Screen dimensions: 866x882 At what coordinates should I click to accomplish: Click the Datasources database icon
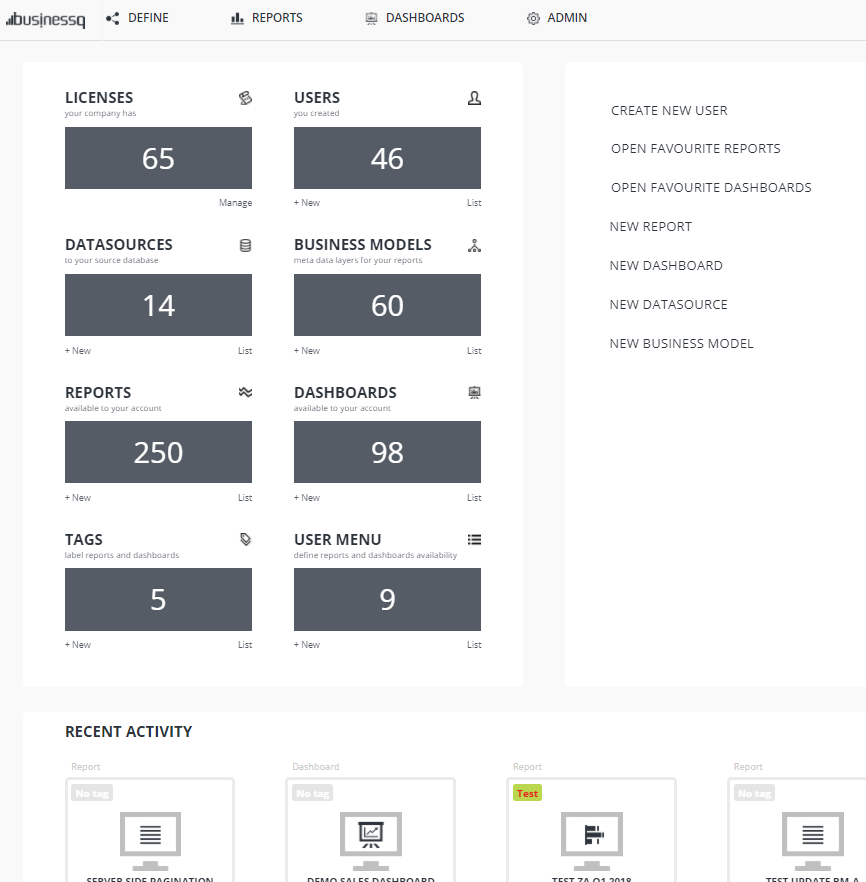[245, 245]
